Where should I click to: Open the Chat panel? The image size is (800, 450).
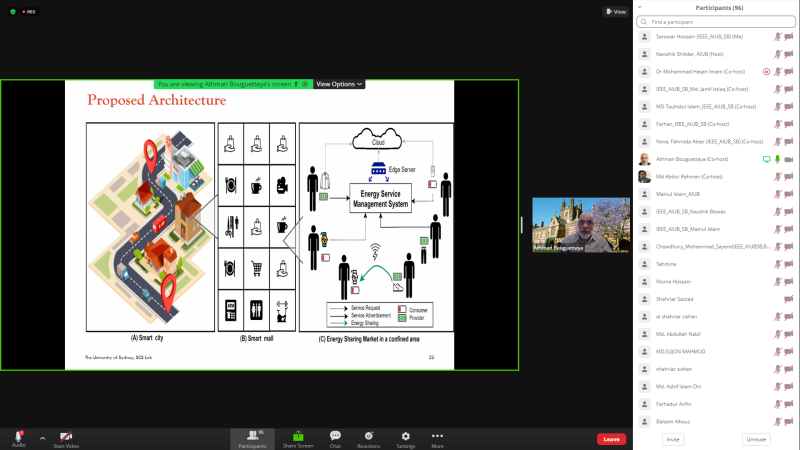[x=335, y=437]
